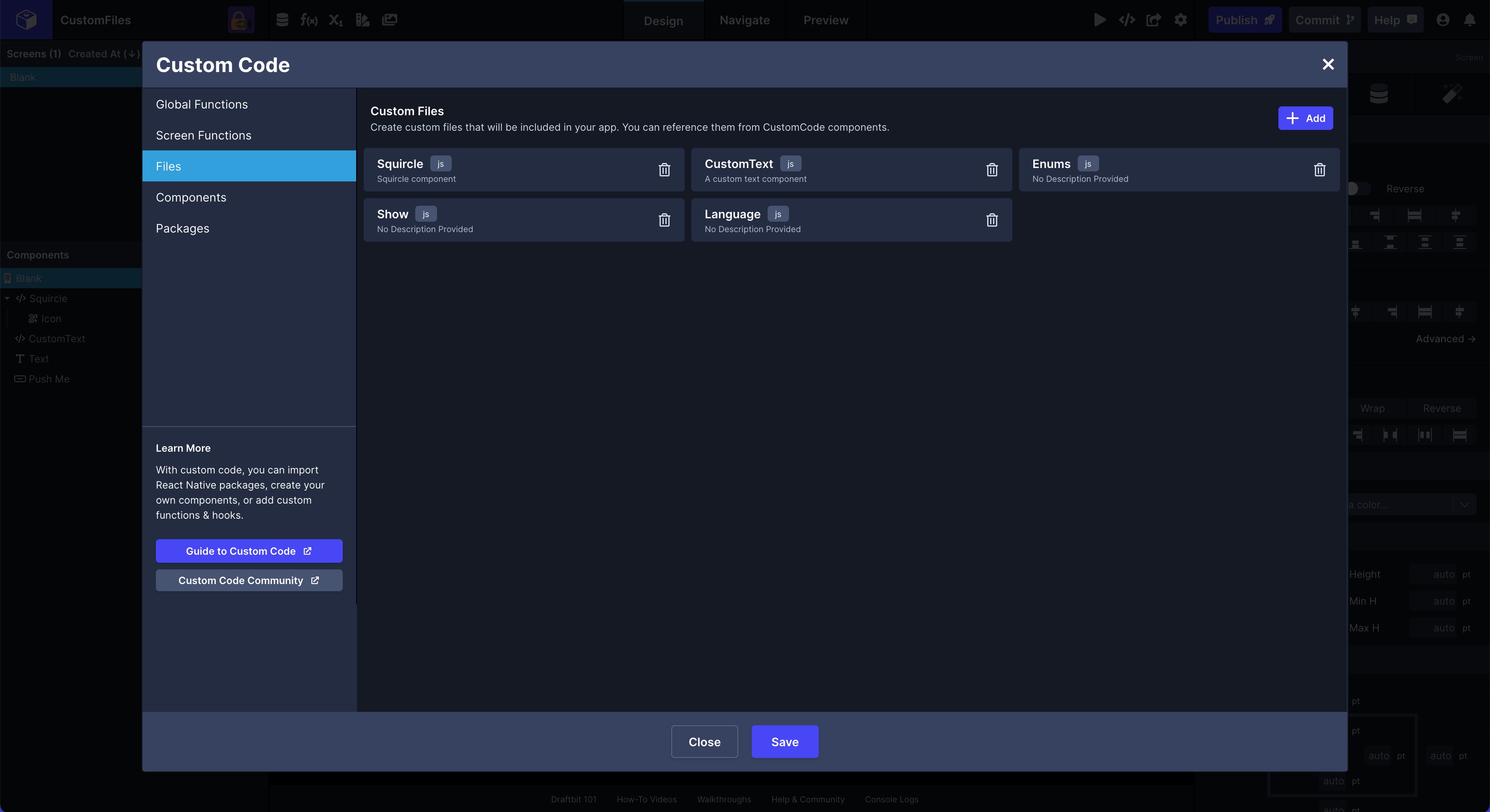Delete the Enums custom file
Screen dimensions: 1490x812
1319,169
